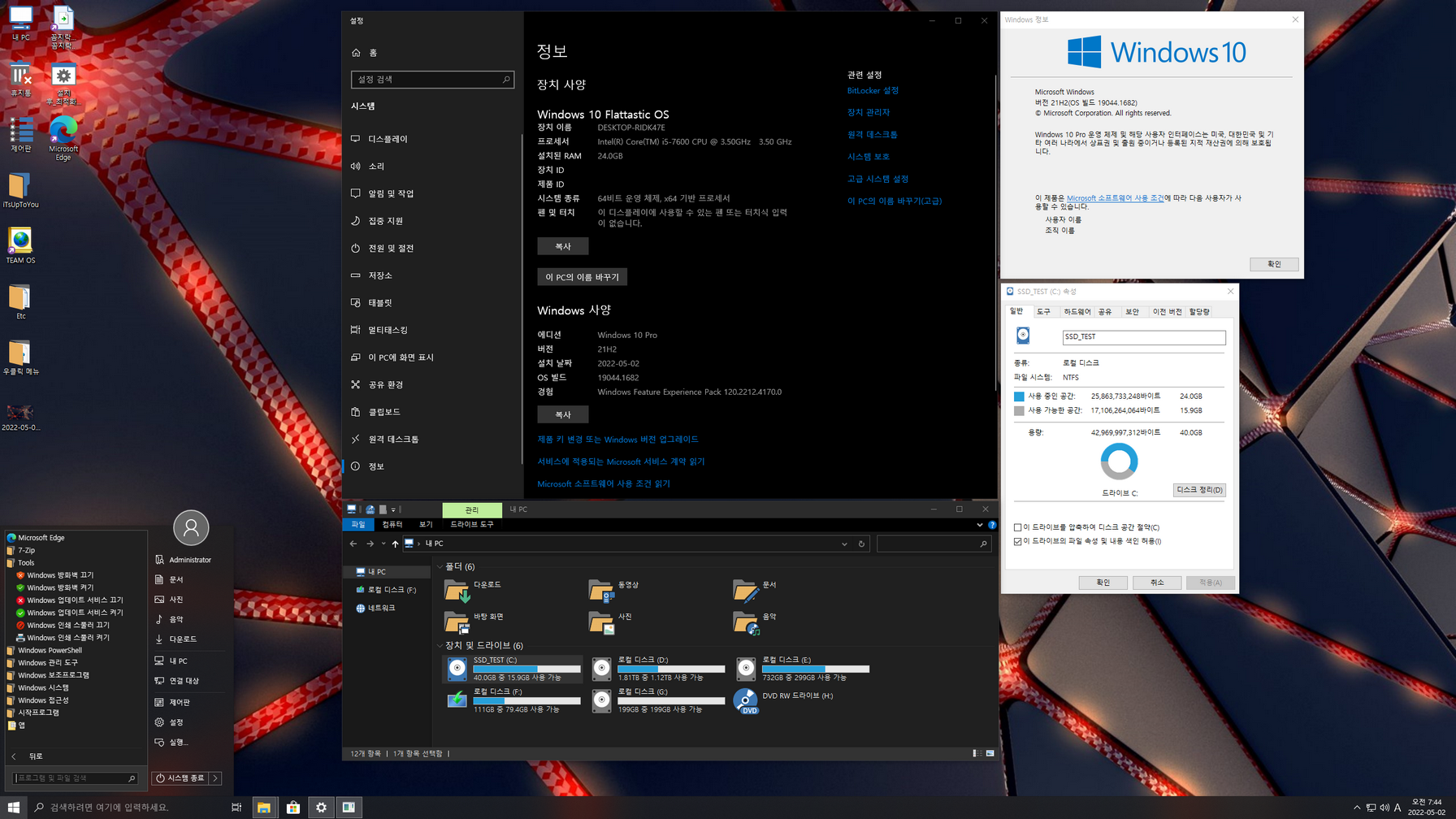This screenshot has height=819, width=1456.
Task: Switch to 보안 tab in properties
Action: click(x=1133, y=312)
